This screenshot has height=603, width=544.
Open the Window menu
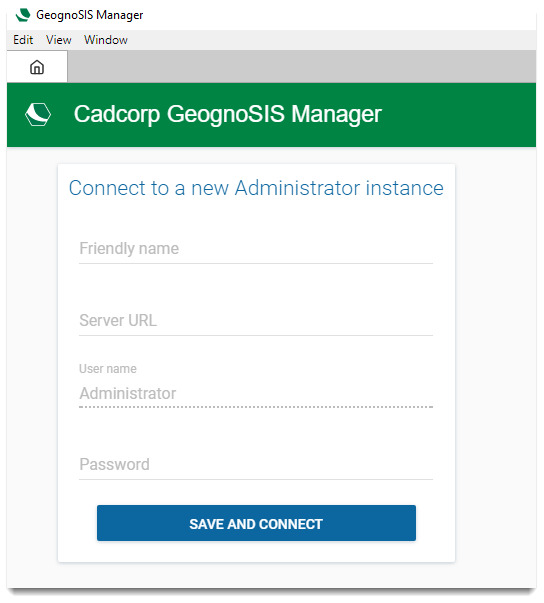[106, 40]
